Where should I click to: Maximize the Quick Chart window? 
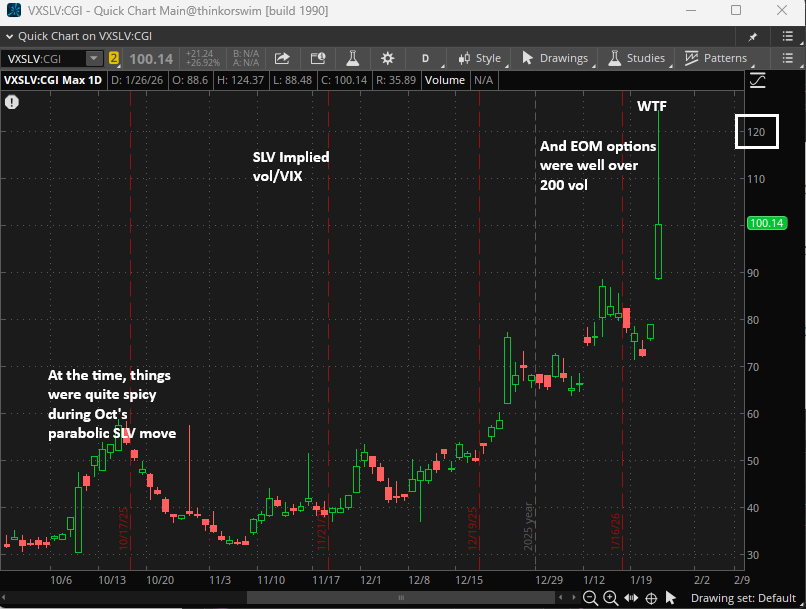point(736,10)
